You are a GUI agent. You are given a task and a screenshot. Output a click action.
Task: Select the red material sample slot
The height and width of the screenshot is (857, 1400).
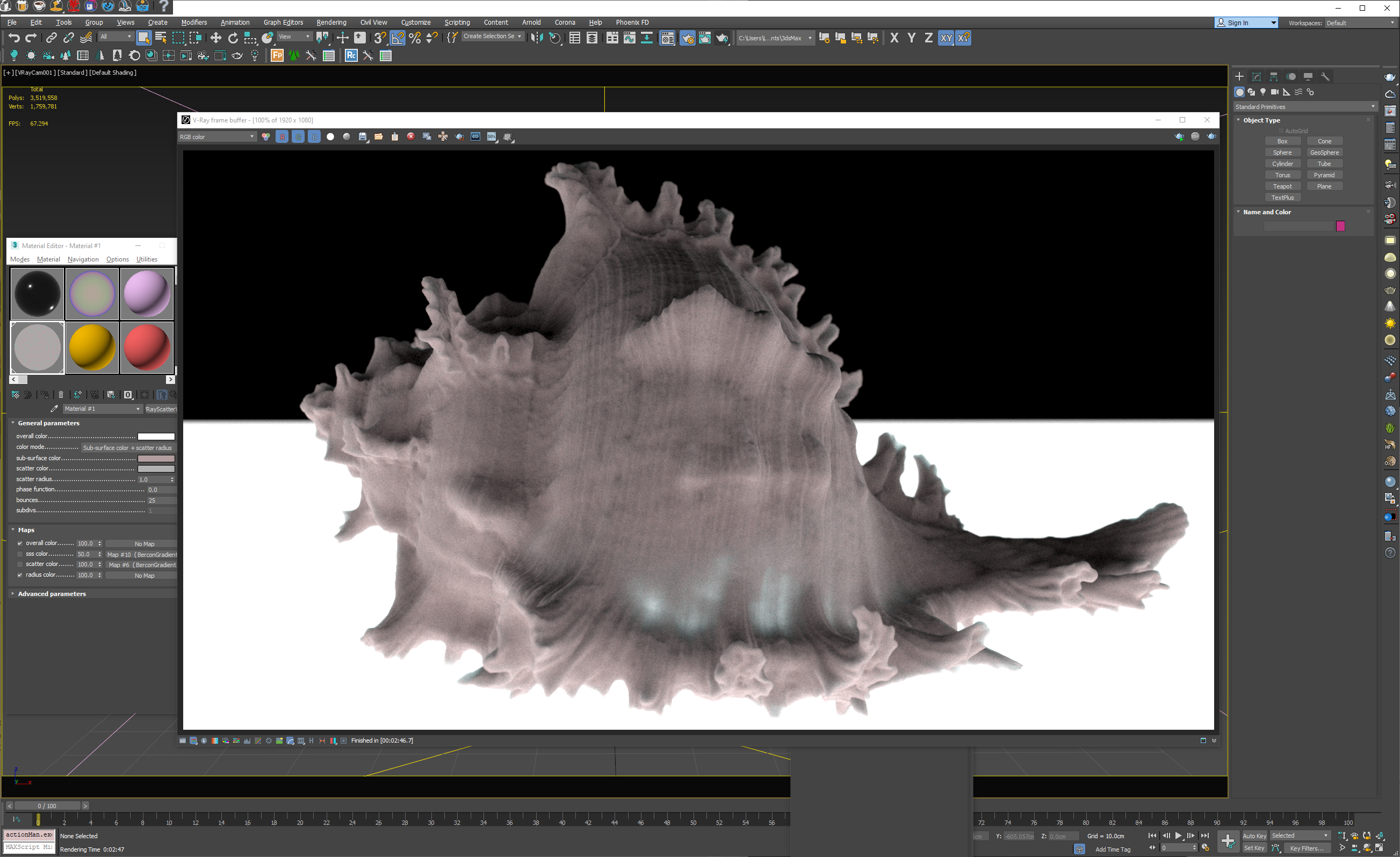(147, 347)
